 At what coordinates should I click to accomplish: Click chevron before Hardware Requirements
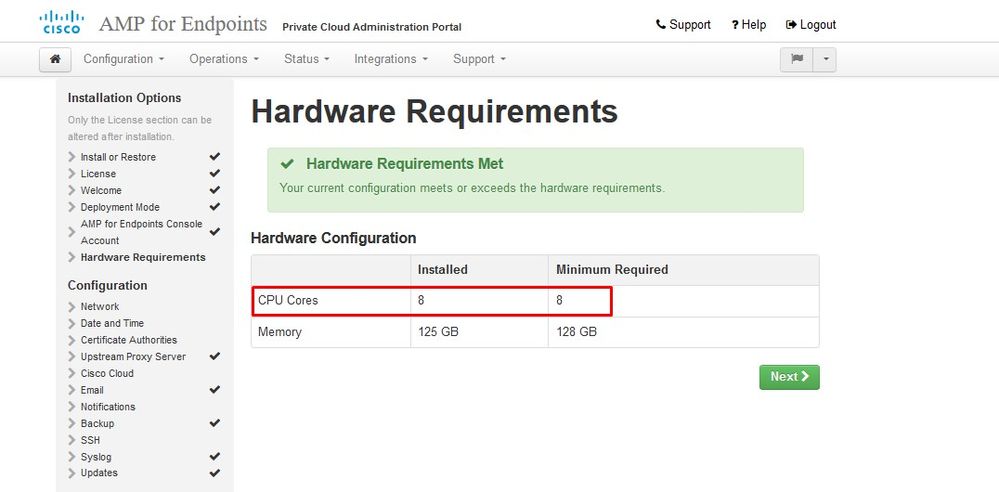[71, 257]
